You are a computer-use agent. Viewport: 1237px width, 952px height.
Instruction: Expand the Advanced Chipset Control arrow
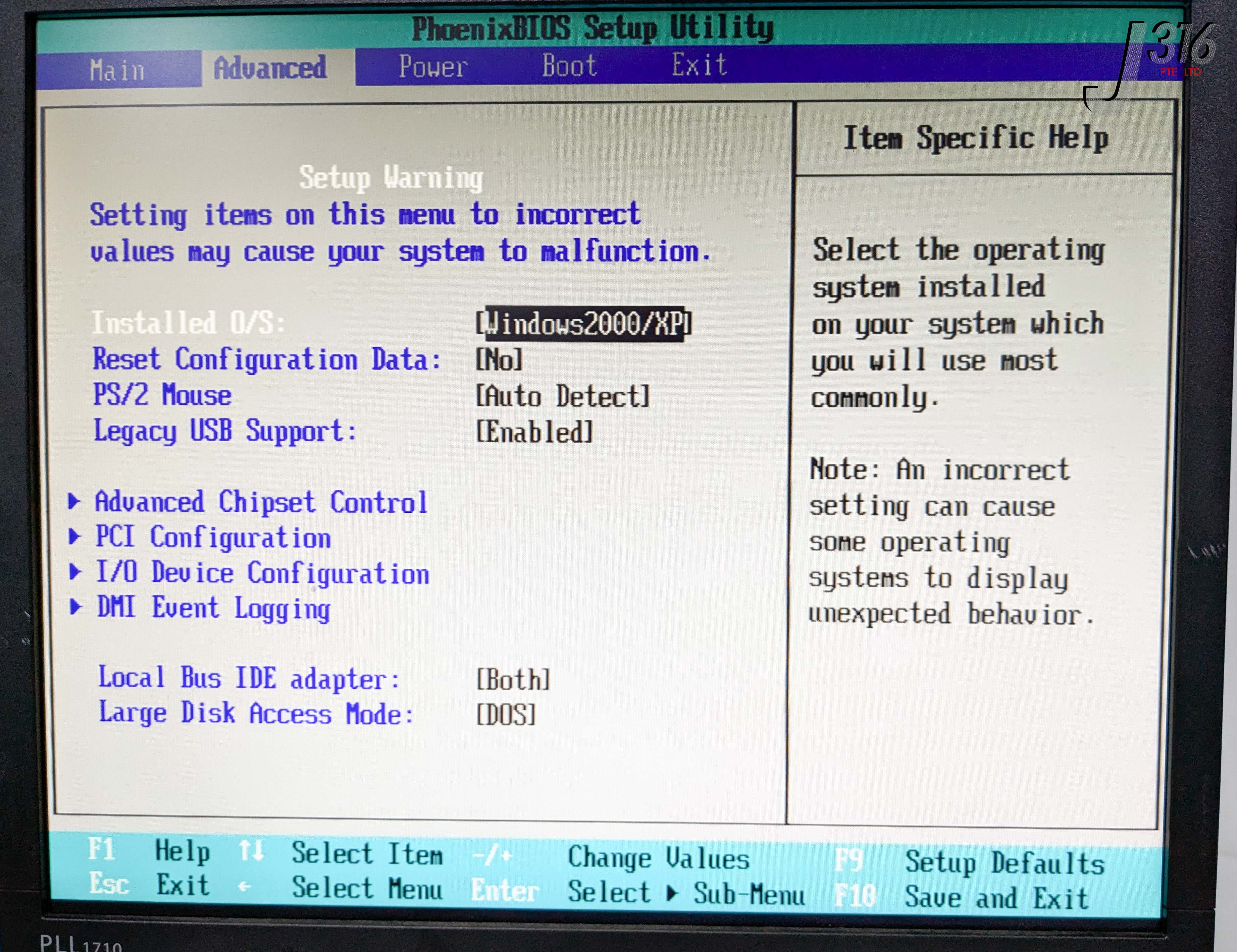coord(73,501)
